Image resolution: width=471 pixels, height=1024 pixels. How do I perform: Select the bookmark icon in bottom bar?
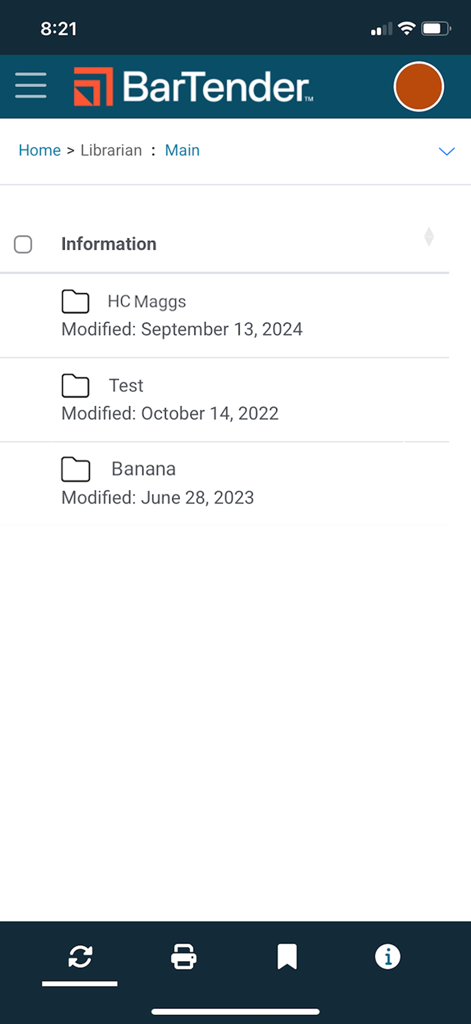click(287, 958)
